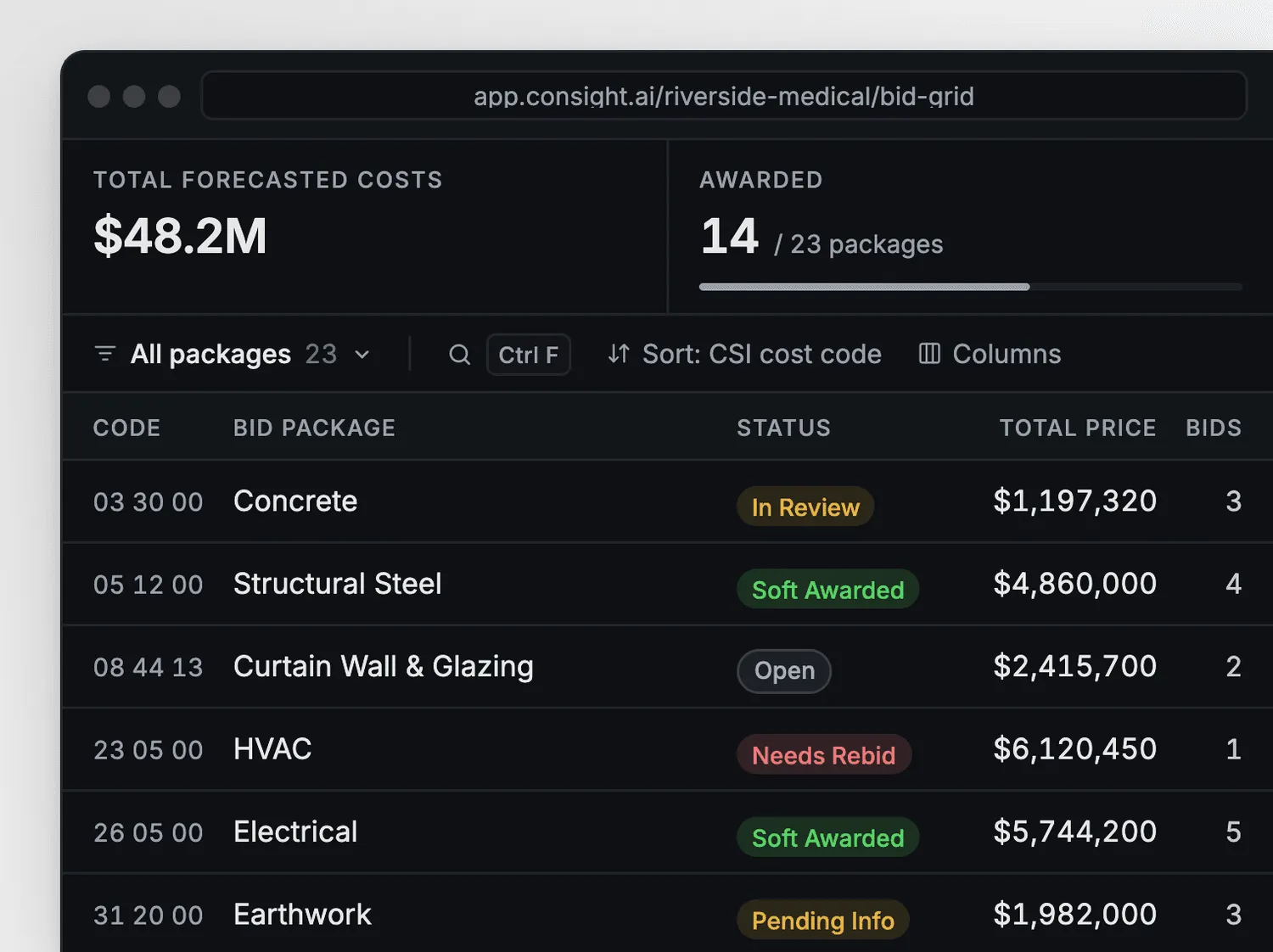The width and height of the screenshot is (1273, 952).
Task: Click the In Review status badge
Action: click(805, 507)
